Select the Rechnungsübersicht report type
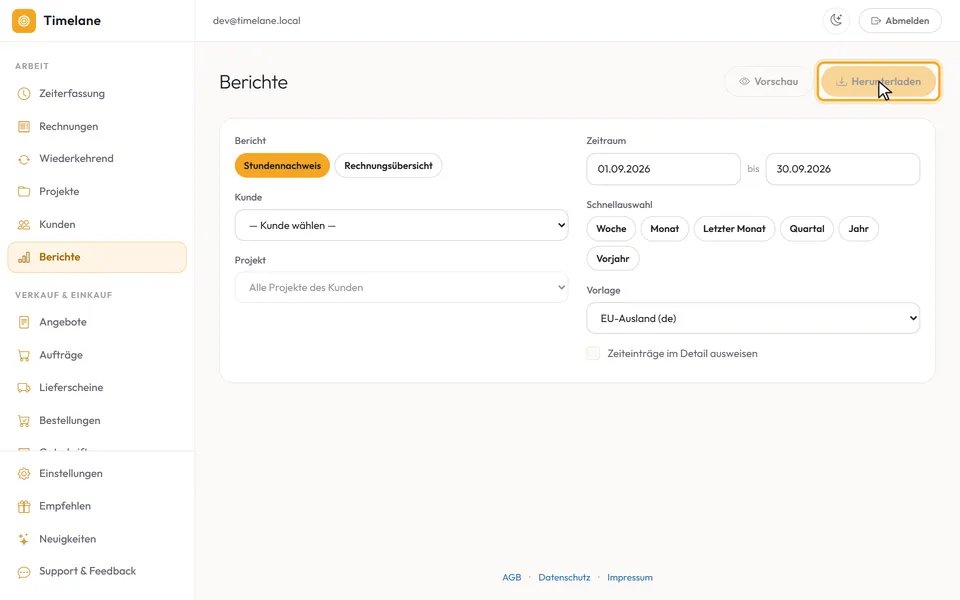The image size is (960, 600). pos(388,165)
